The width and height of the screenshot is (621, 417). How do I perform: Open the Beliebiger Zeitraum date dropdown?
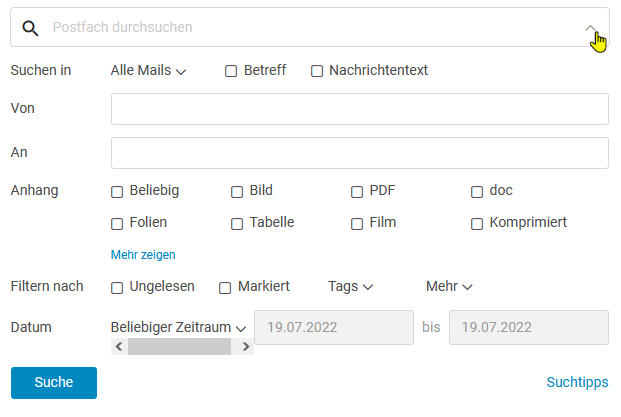pos(178,328)
